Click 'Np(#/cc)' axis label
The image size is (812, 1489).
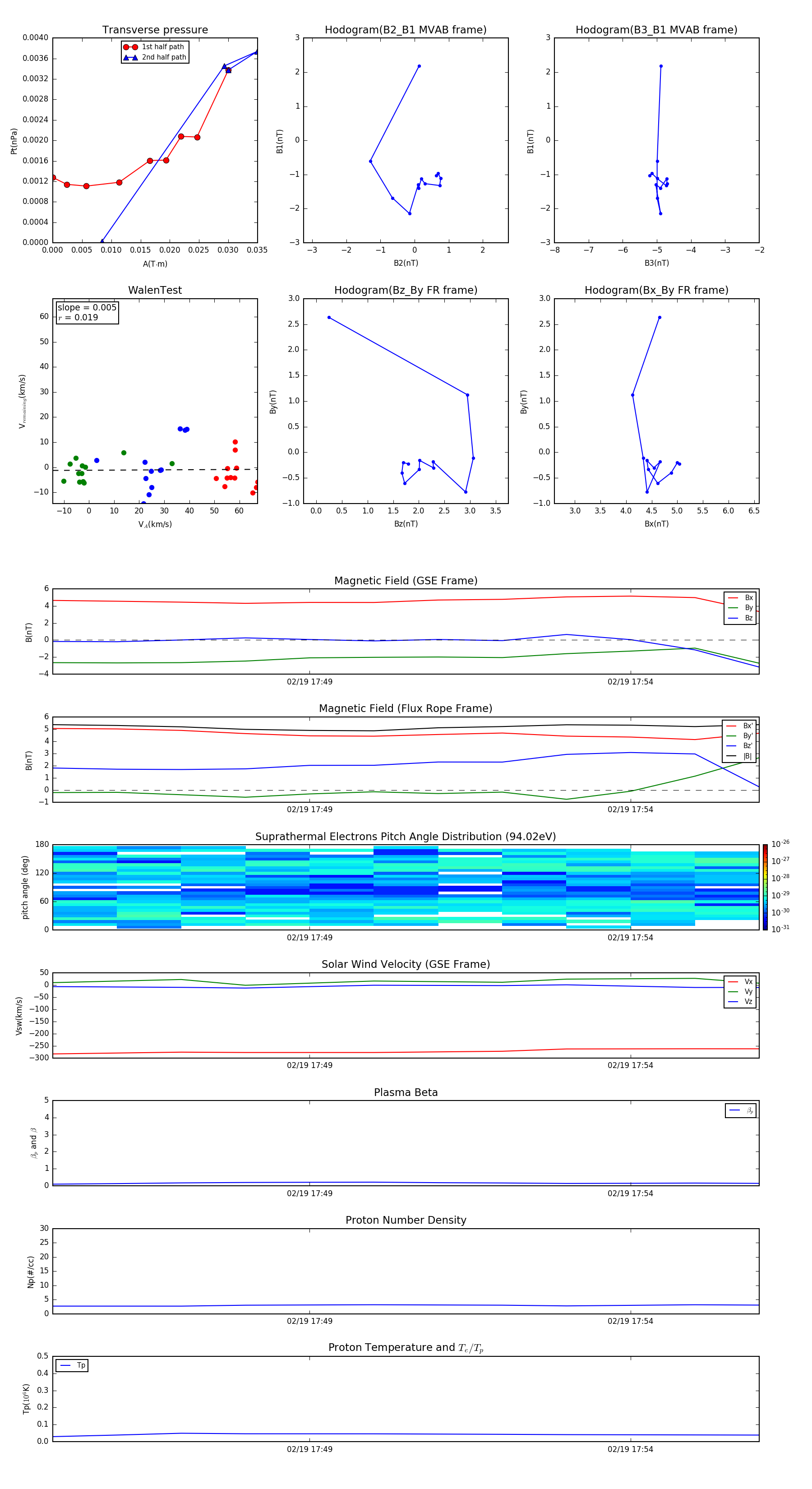(x=31, y=1272)
